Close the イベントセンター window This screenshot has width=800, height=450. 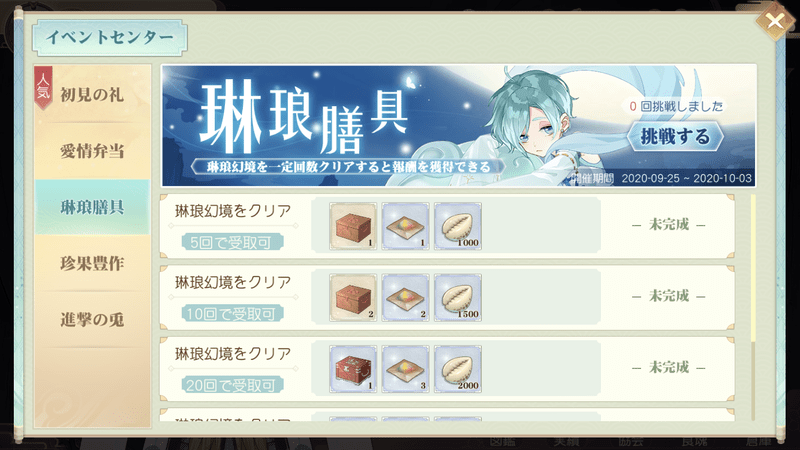[x=774, y=22]
